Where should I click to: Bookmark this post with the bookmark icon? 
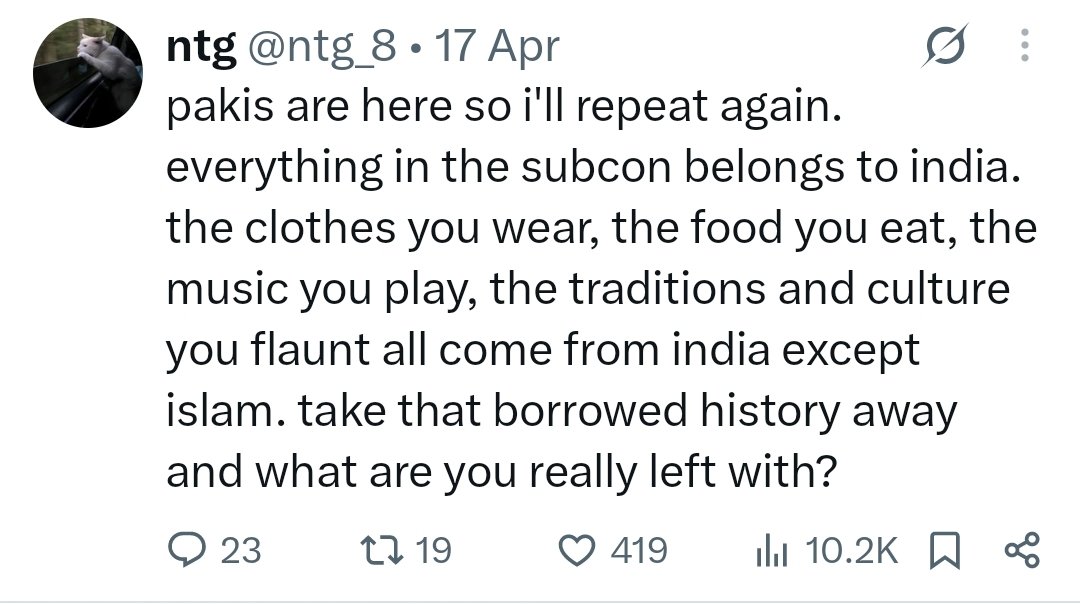click(945, 550)
